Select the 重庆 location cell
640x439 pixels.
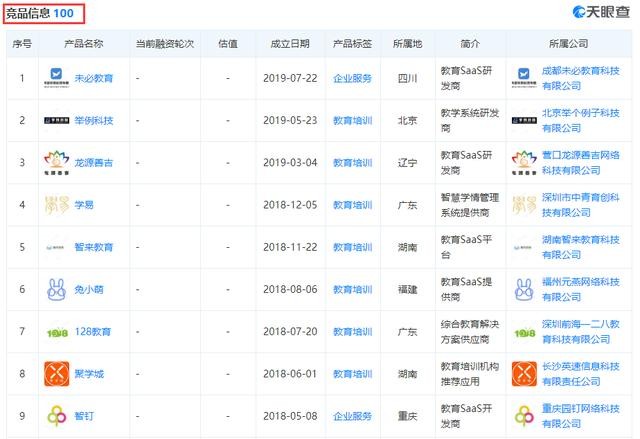click(x=407, y=416)
